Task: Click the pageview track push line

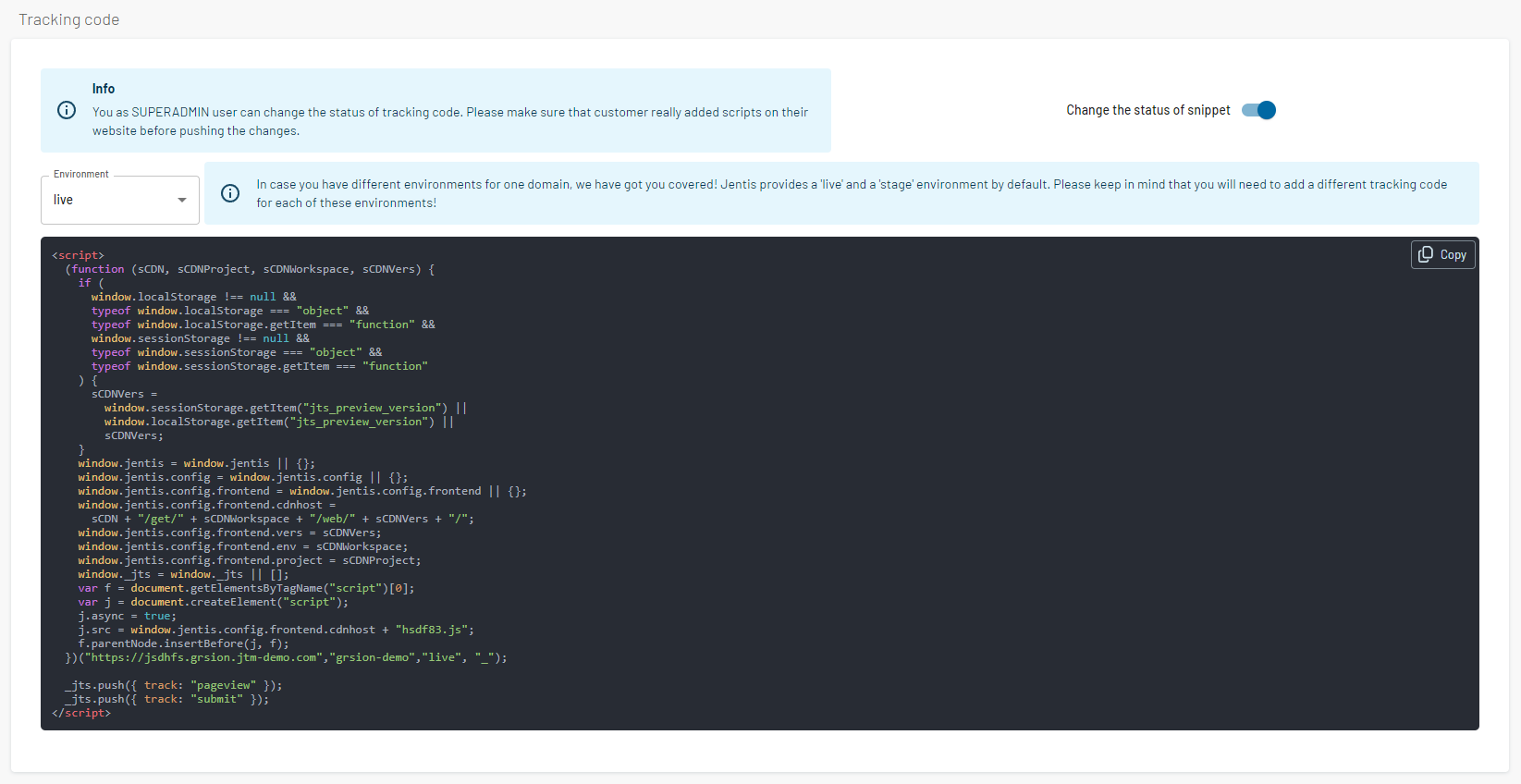Action: tap(174, 685)
